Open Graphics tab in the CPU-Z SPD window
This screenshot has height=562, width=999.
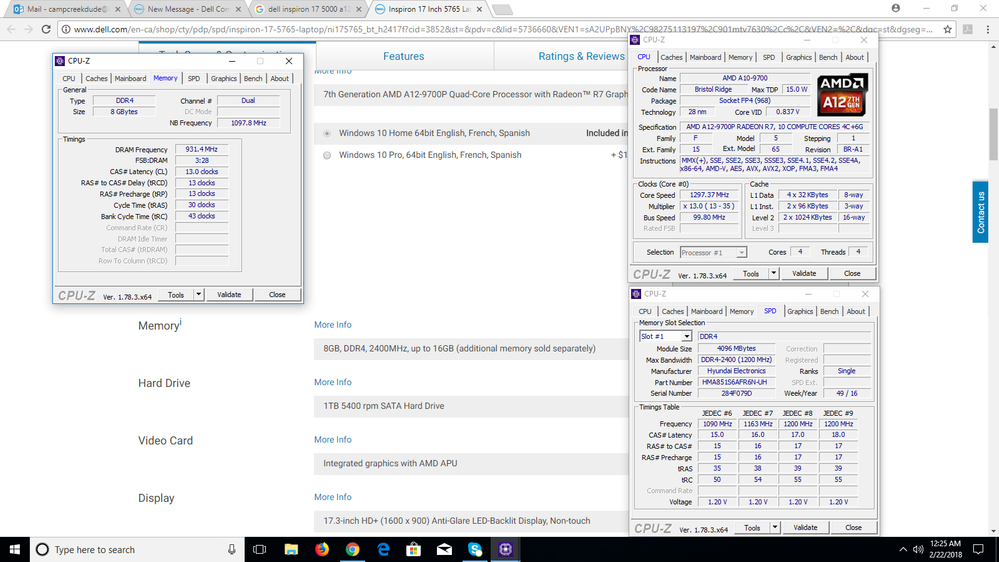[800, 312]
